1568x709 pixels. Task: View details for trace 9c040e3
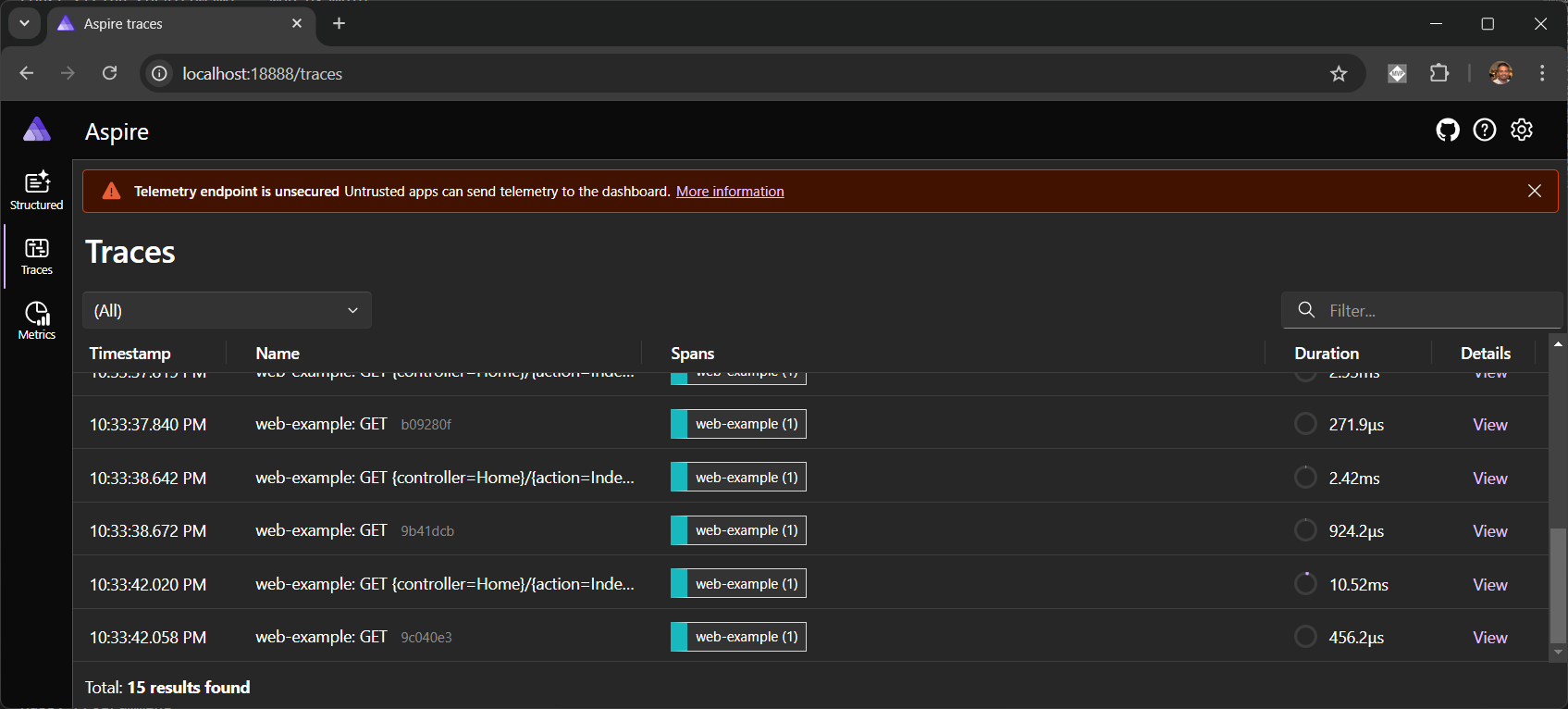pyautogui.click(x=1490, y=638)
